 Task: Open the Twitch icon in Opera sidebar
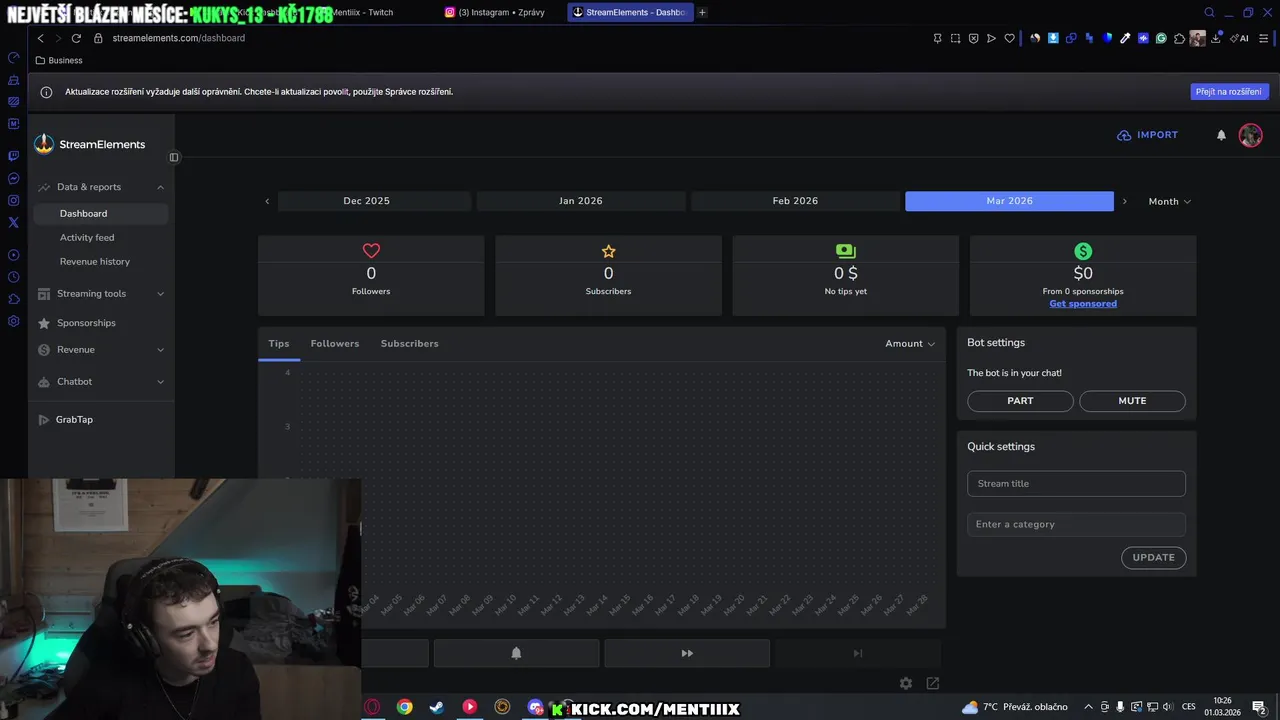13,156
